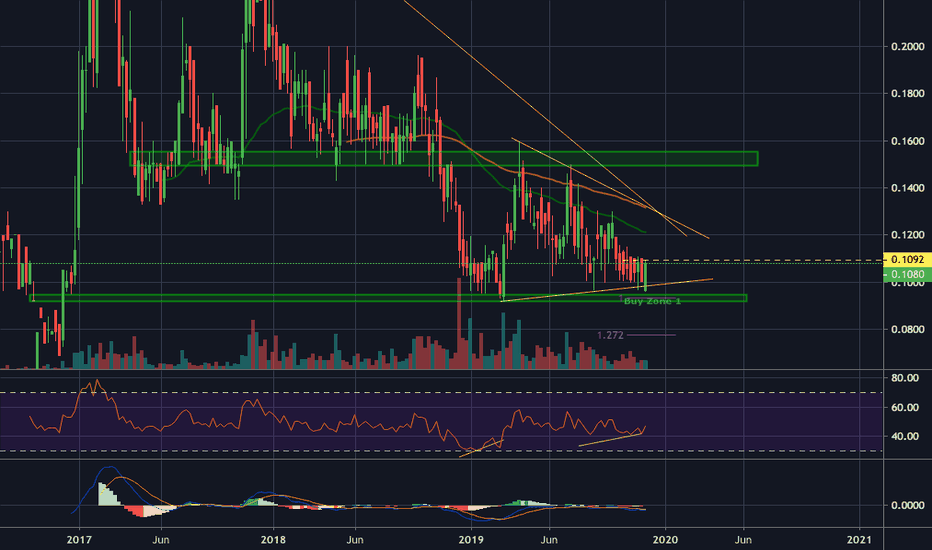Image resolution: width=932 pixels, height=550 pixels.
Task: Click the 1.272 Fibonacci level label
Action: coord(610,335)
